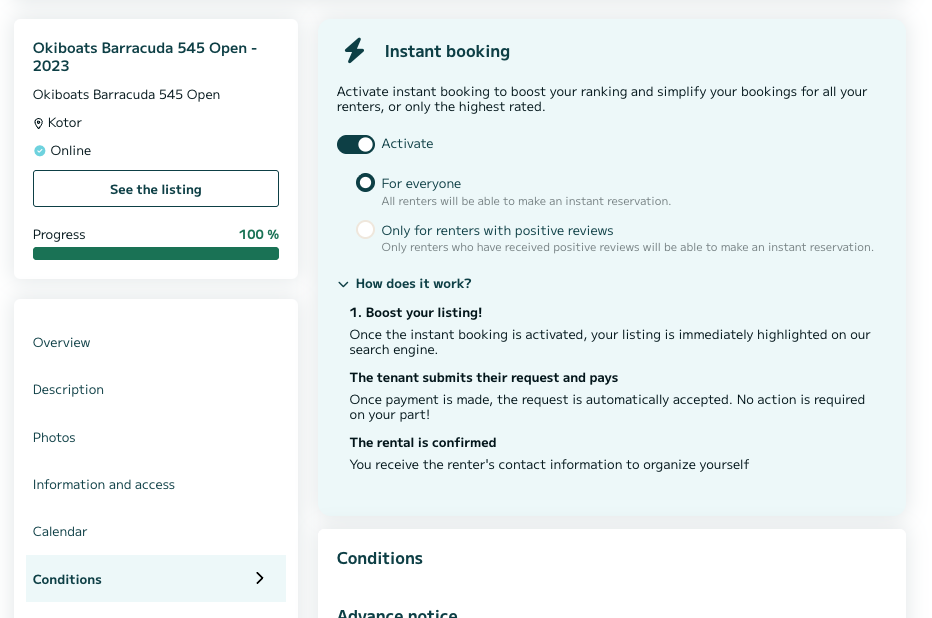Click the location pin icon beside Kotor
This screenshot has height=618, width=932.
[x=39, y=124]
